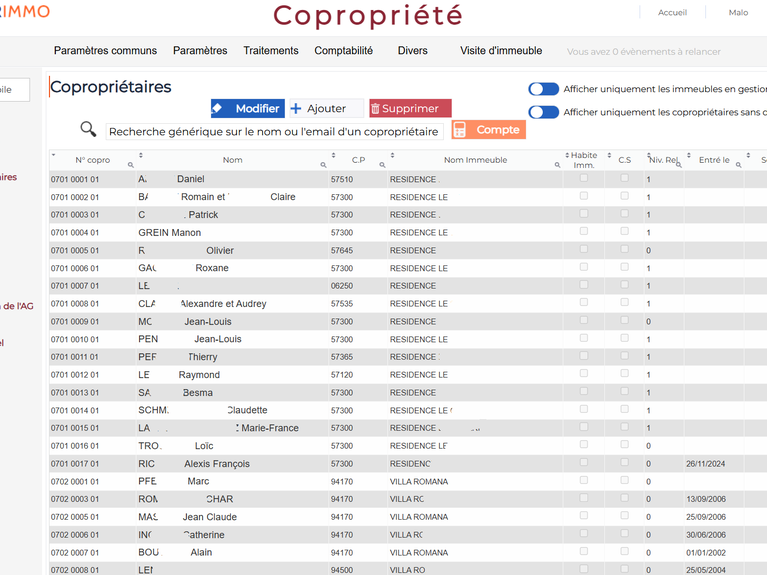
Task: Click the magnifier icon beside the search field
Action: point(88,129)
